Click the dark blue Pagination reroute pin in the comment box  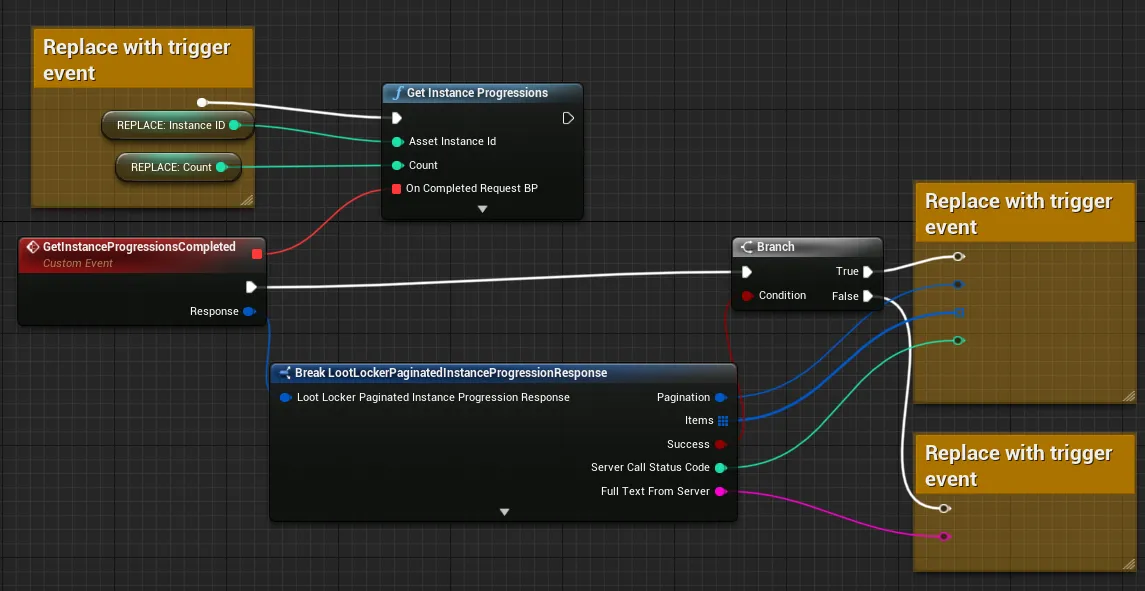959,284
